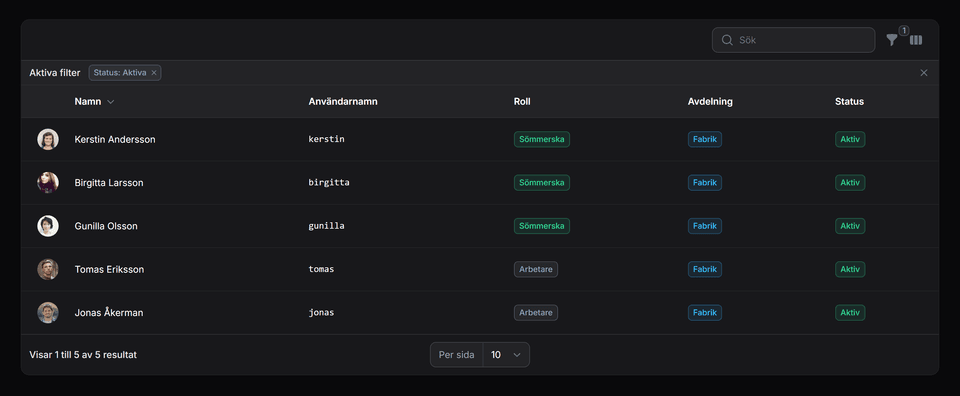Select the name Gunilla Olsson
The height and width of the screenshot is (396, 960).
106,226
